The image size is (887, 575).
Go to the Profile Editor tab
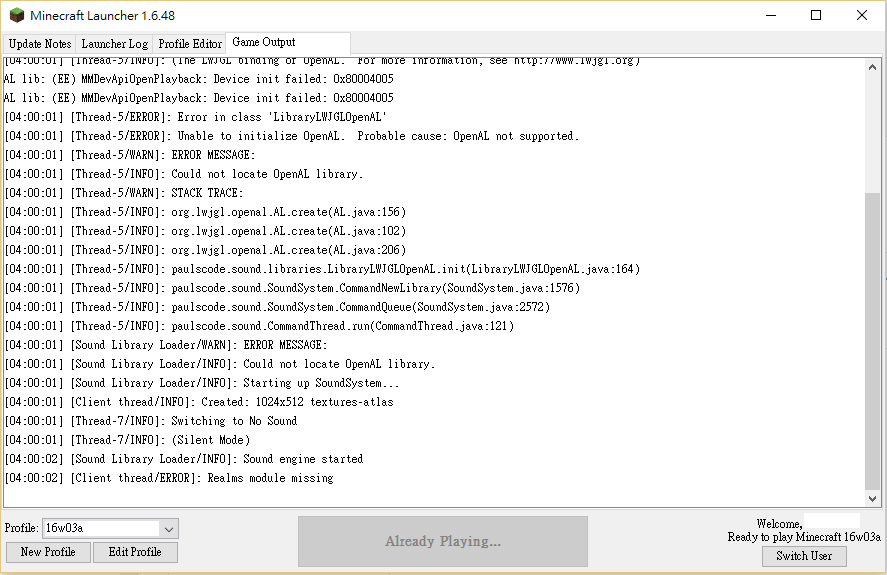(190, 44)
